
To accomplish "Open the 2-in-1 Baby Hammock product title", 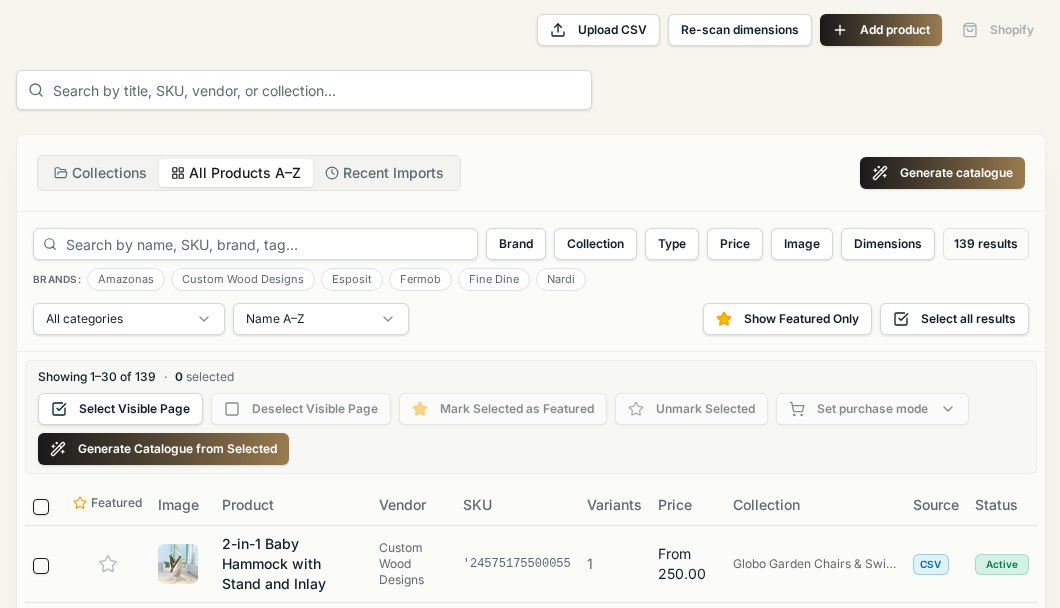I will click(274, 564).
